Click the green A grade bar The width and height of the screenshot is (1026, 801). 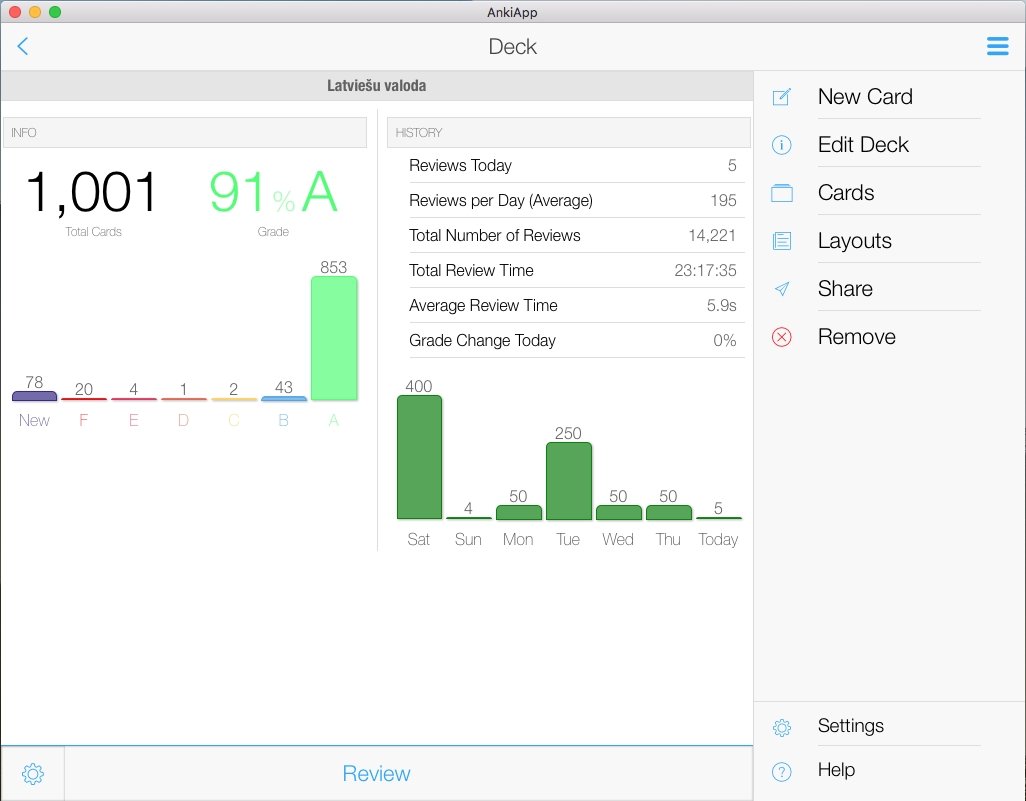(334, 338)
